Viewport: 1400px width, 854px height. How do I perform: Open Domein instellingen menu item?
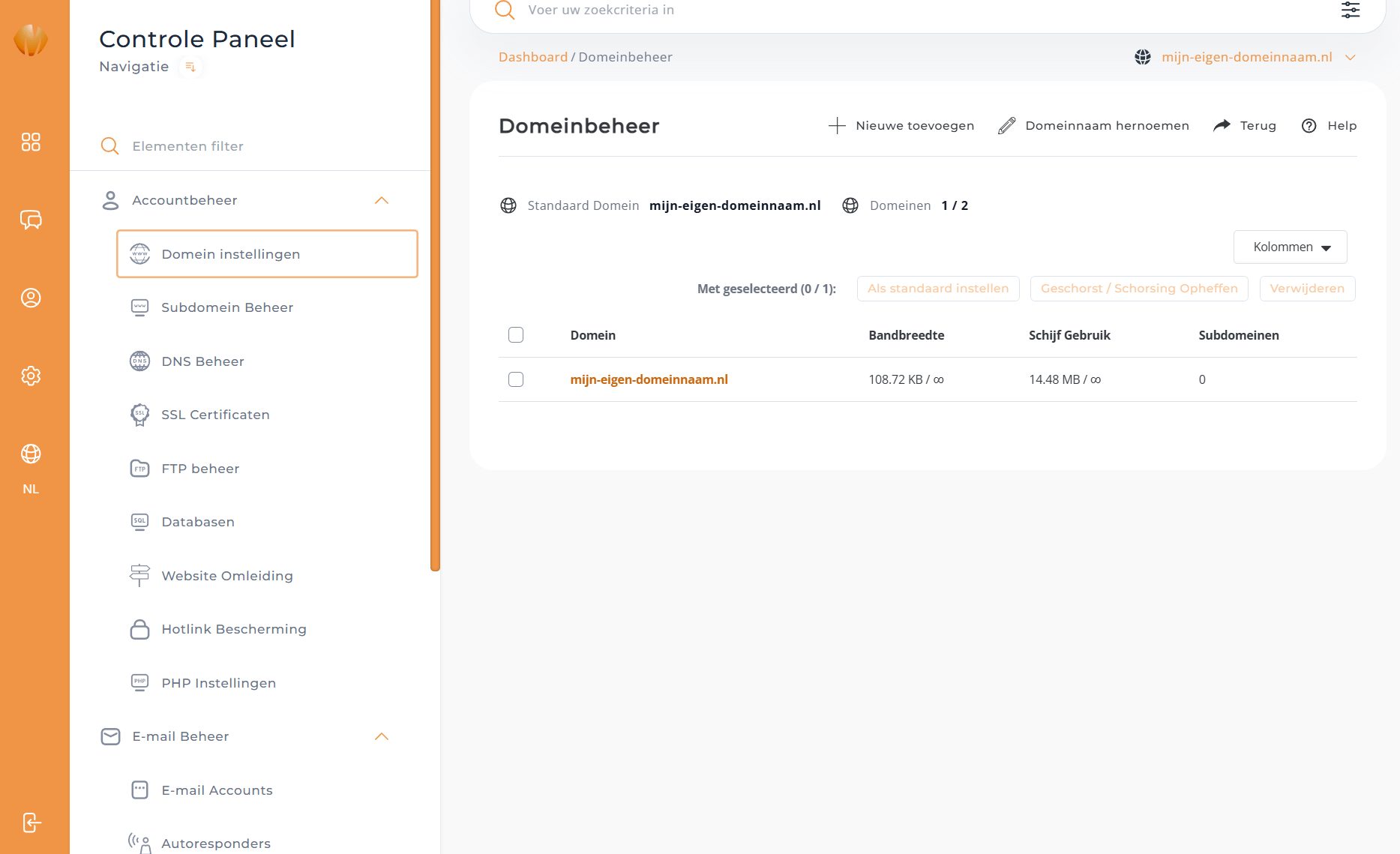tap(267, 254)
